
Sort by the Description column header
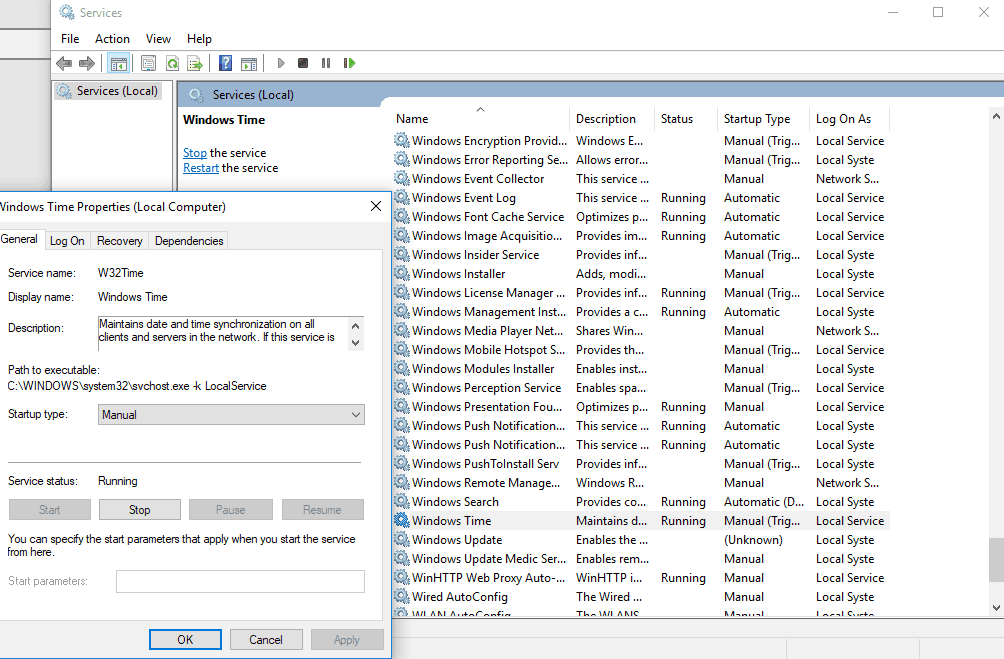pos(611,118)
